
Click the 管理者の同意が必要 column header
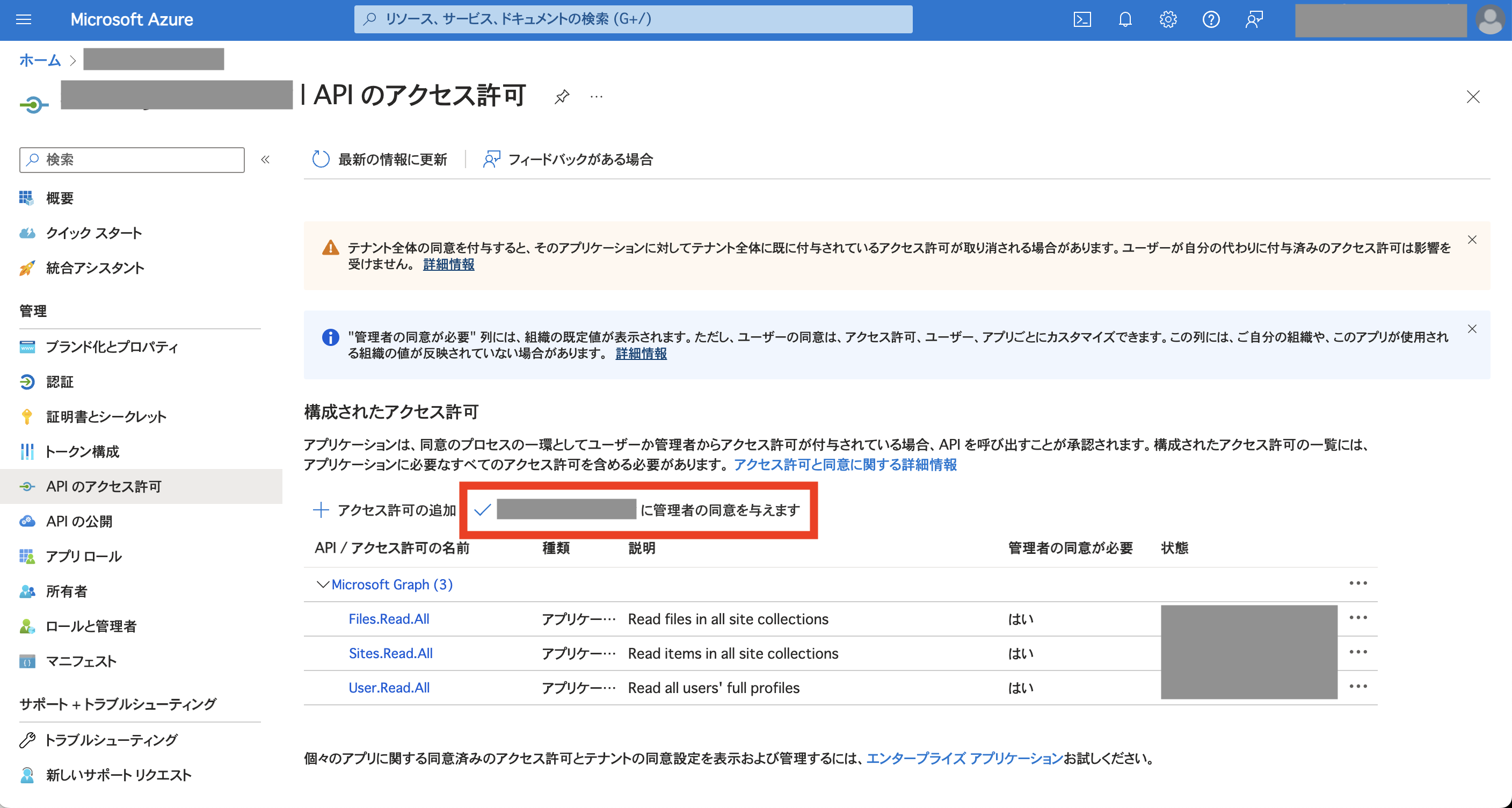(x=1070, y=548)
